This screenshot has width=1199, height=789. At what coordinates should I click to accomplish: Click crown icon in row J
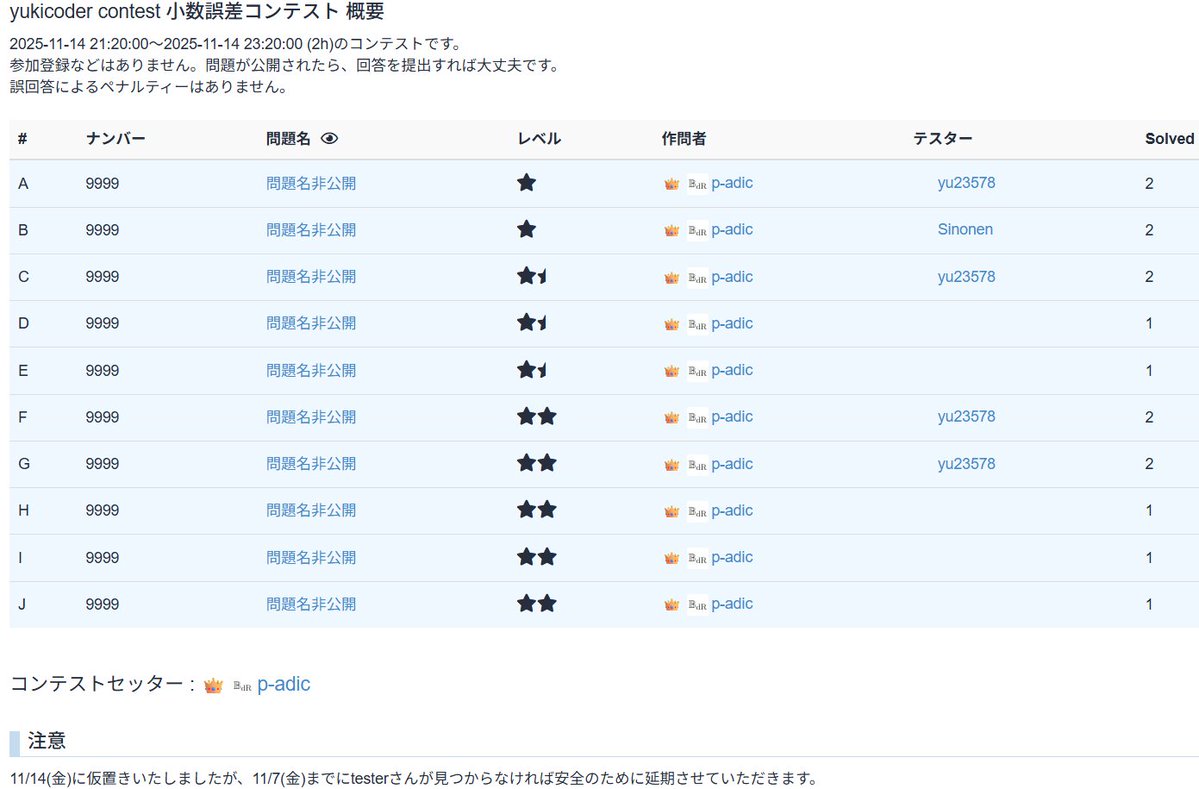pos(671,605)
